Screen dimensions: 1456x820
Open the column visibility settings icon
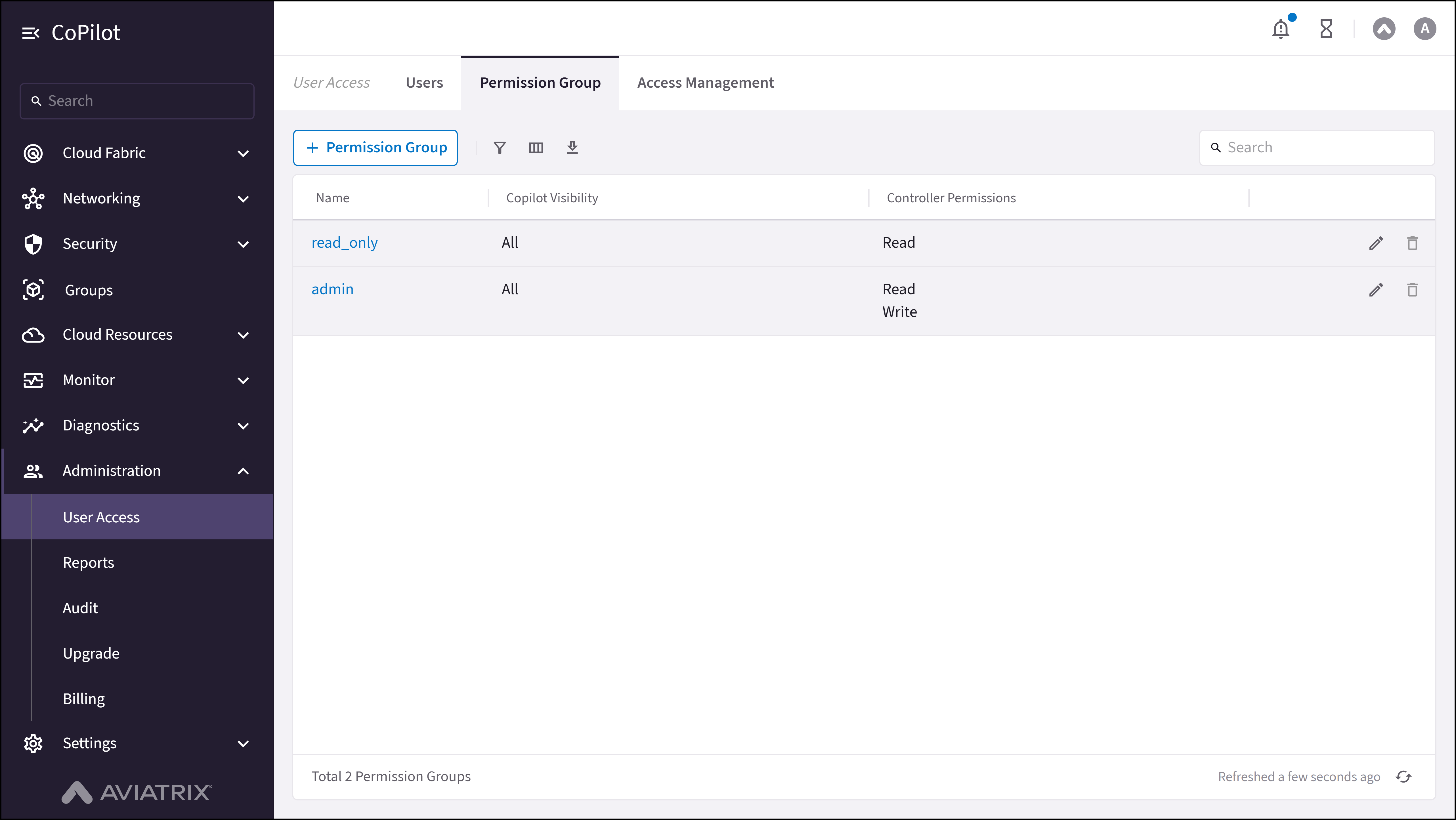pos(536,148)
